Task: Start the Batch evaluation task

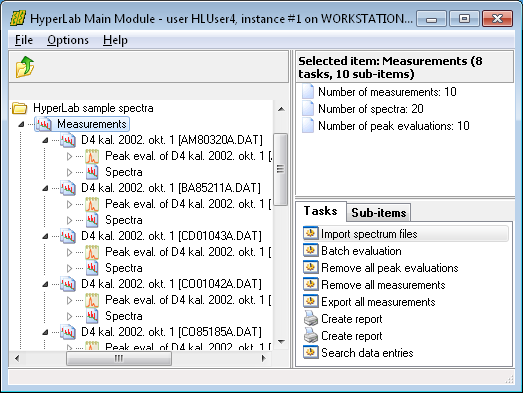Action: 361,251
